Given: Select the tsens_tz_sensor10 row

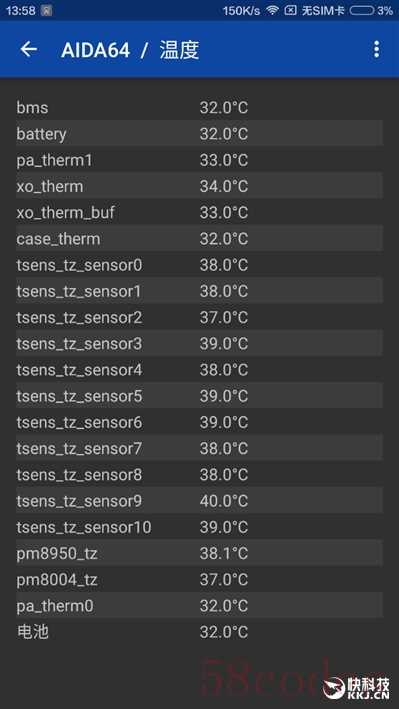Looking at the screenshot, I should click(200, 527).
